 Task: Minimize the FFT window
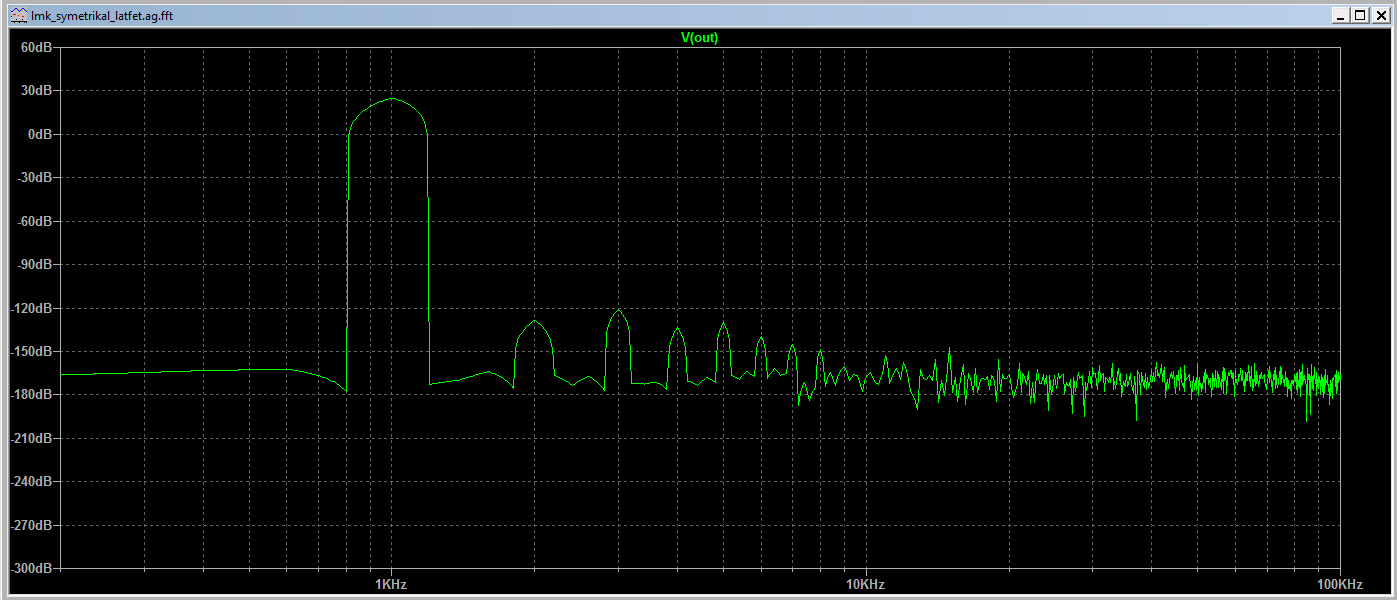coord(1340,15)
